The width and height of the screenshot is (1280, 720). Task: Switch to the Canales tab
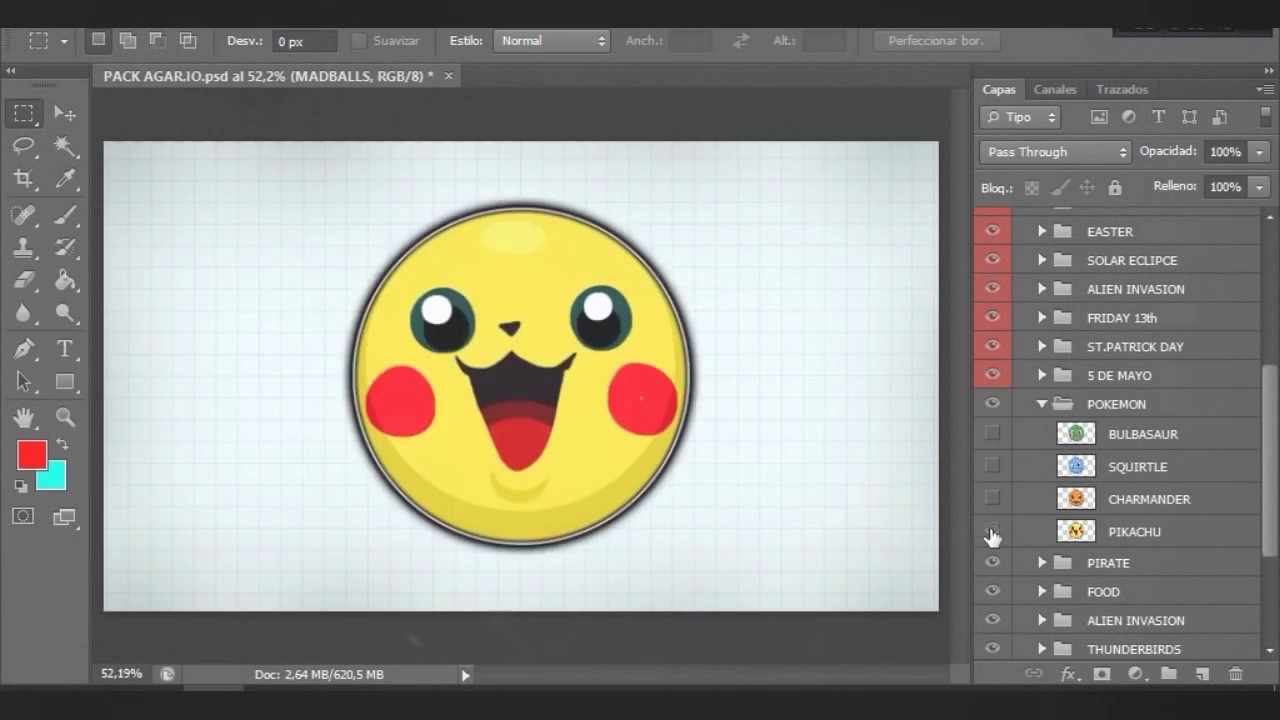pyautogui.click(x=1055, y=89)
